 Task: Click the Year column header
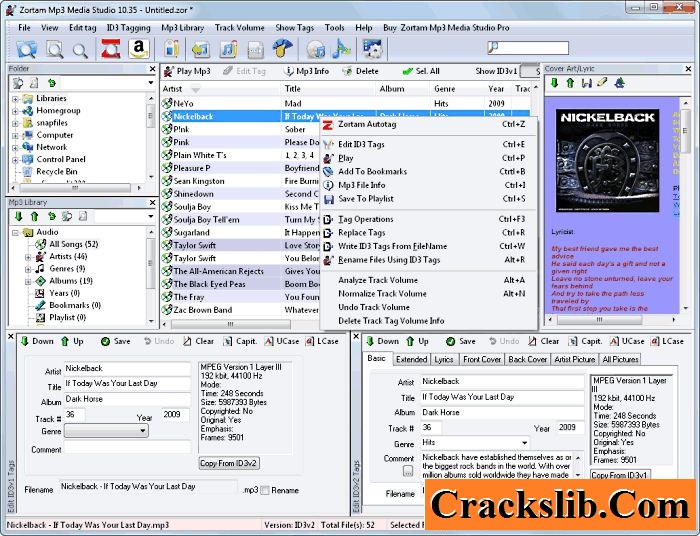point(496,89)
